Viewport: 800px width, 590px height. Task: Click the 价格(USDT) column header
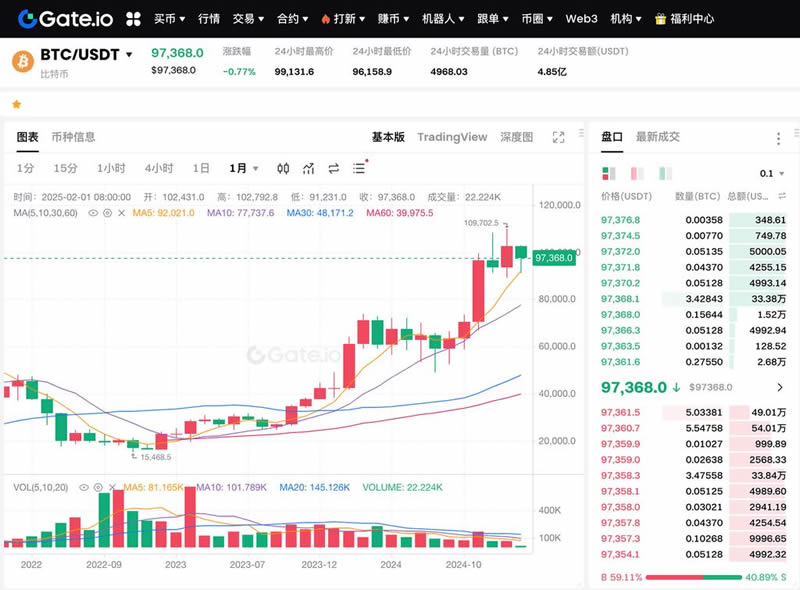click(x=627, y=196)
